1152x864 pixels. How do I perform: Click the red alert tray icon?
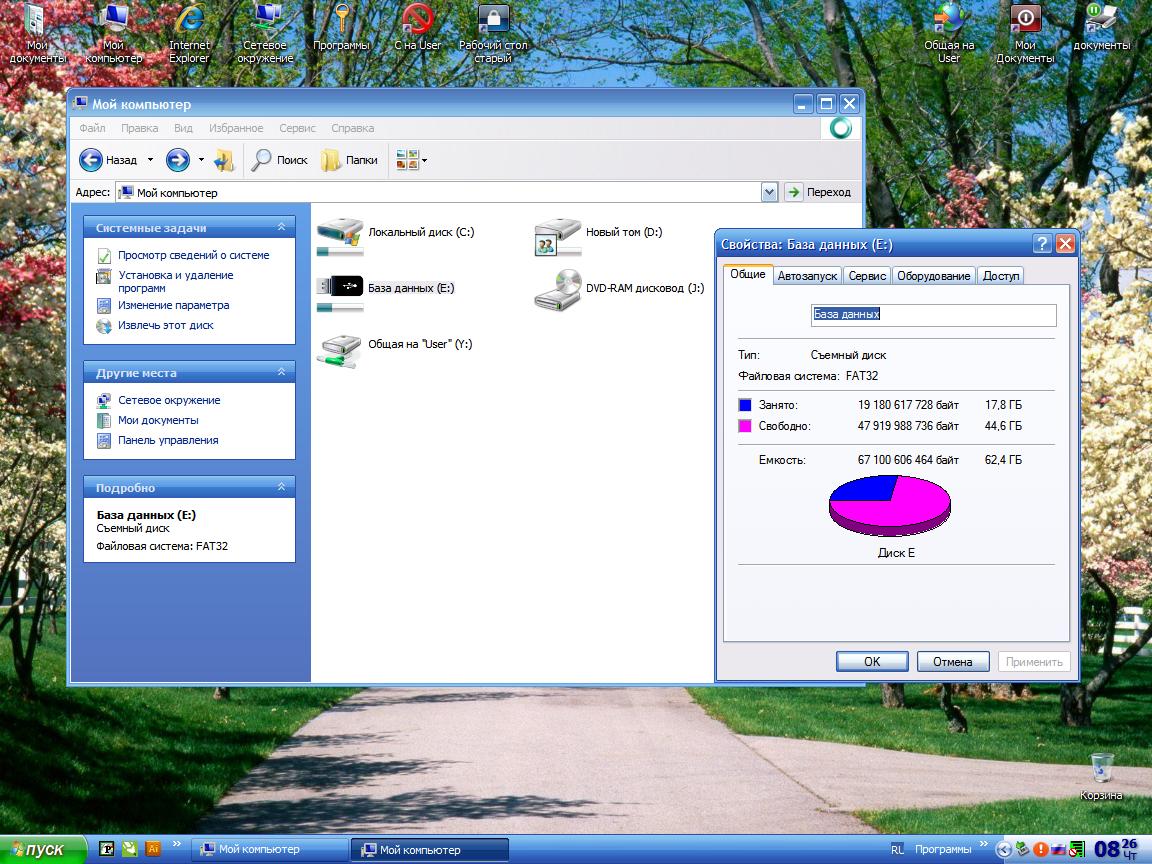(x=1040, y=849)
